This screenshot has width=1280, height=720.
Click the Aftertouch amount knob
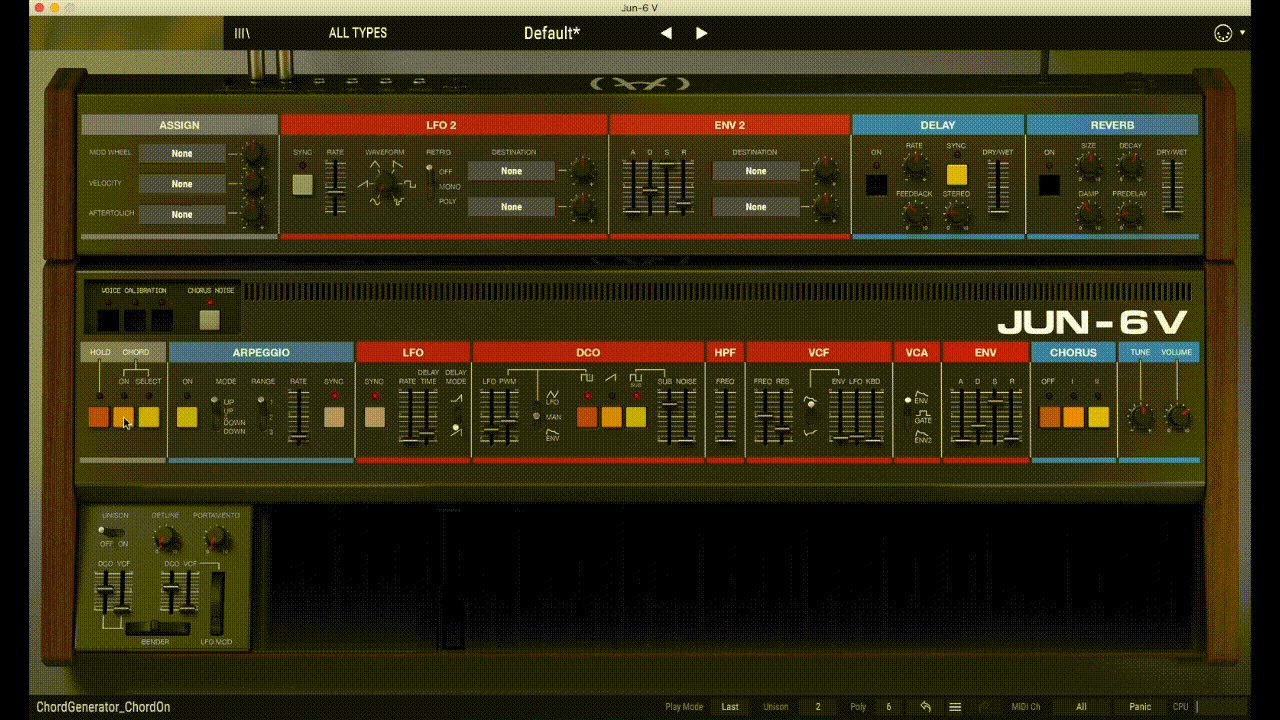[x=253, y=213]
